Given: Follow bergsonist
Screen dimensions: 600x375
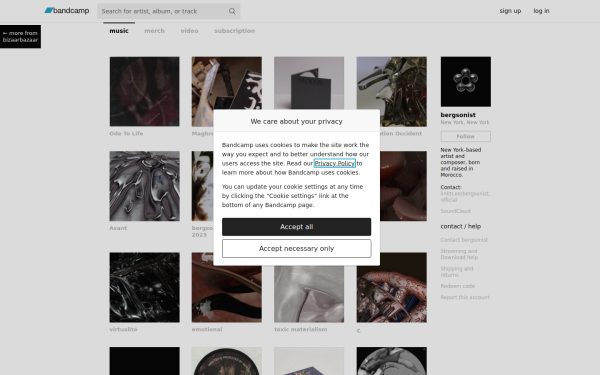Looking at the screenshot, I should (466, 136).
